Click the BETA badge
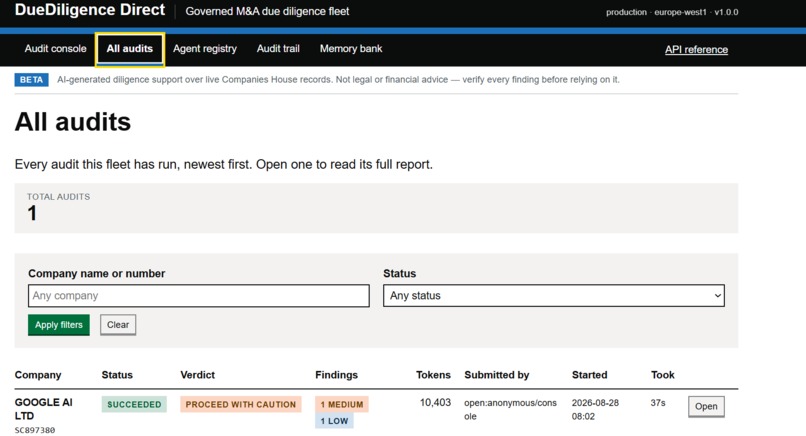The height and width of the screenshot is (436, 806). tap(31, 80)
